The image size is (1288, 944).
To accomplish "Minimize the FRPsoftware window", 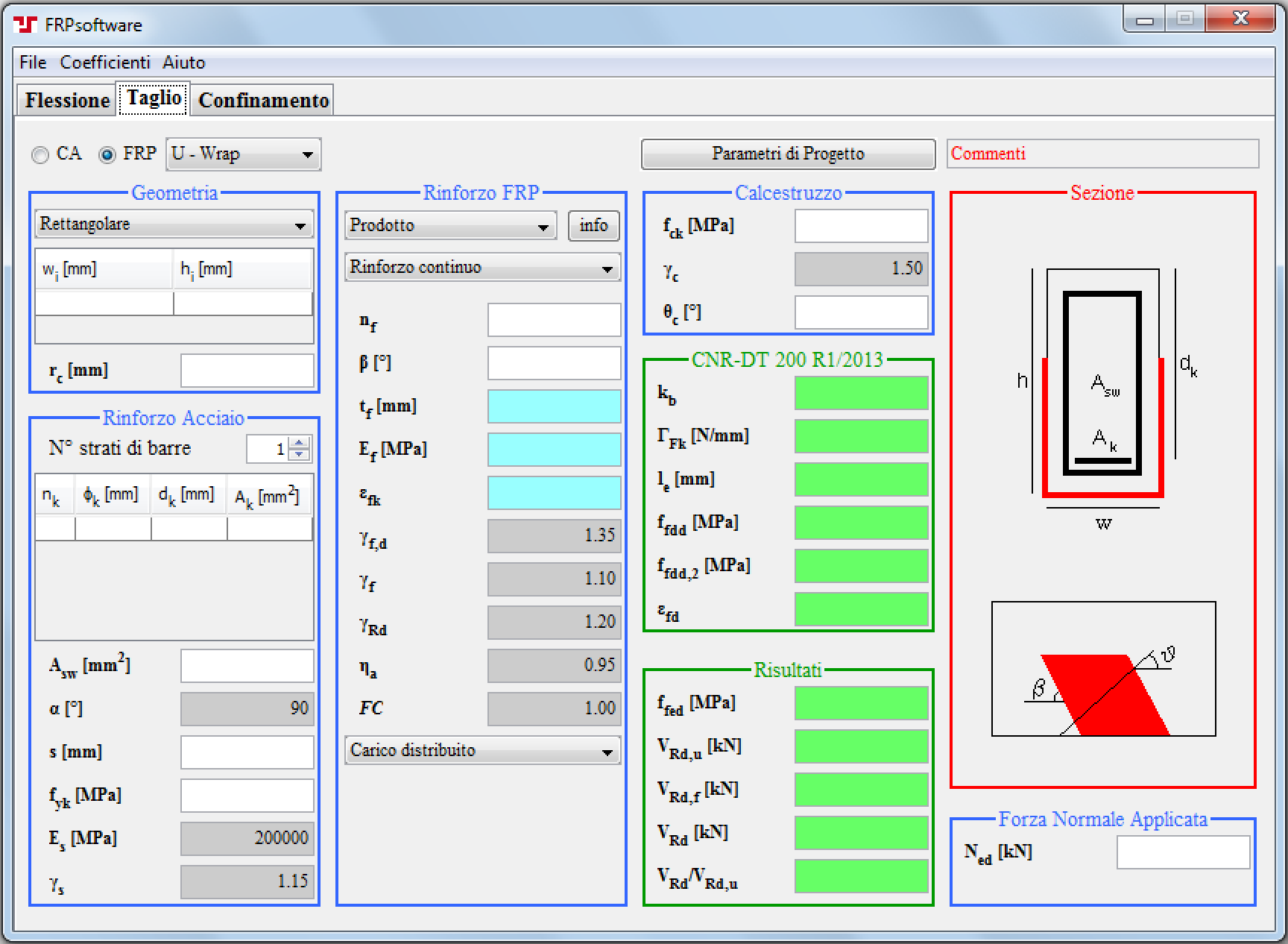I will (x=1146, y=20).
